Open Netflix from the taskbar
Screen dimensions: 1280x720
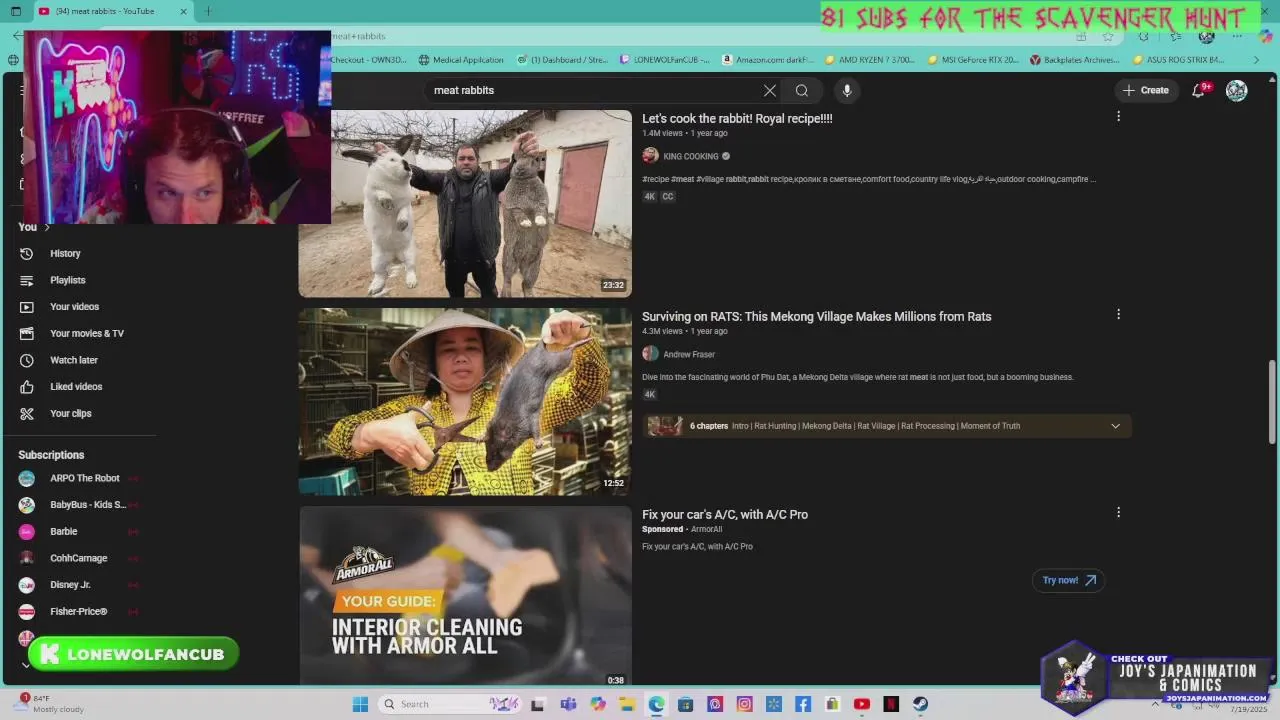891,704
